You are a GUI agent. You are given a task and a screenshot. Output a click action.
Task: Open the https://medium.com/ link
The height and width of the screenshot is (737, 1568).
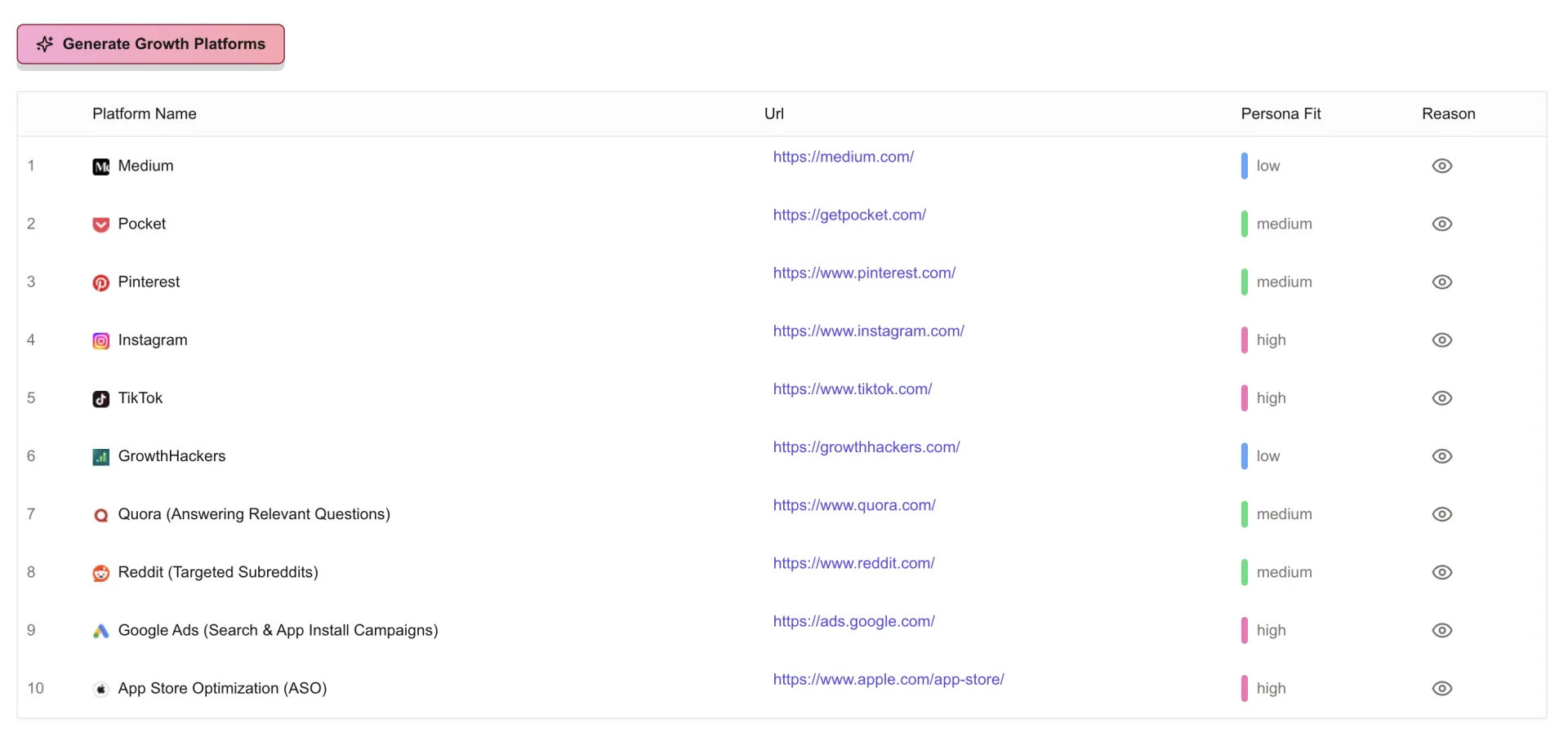click(x=844, y=157)
